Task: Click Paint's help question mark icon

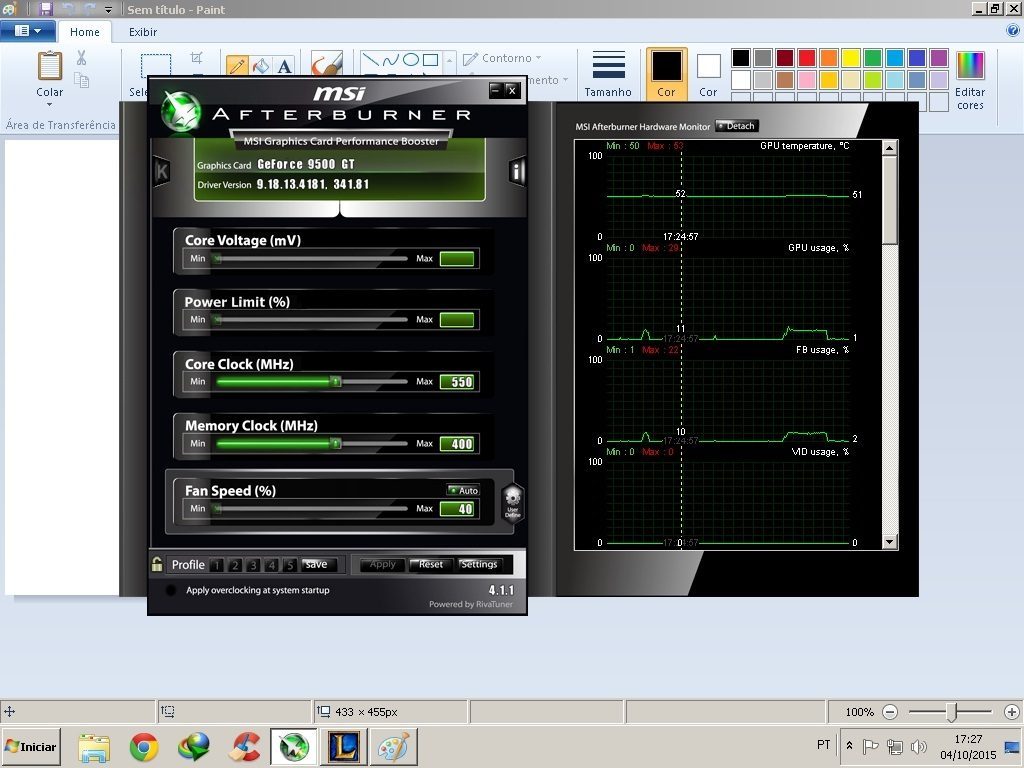Action: point(1013,30)
